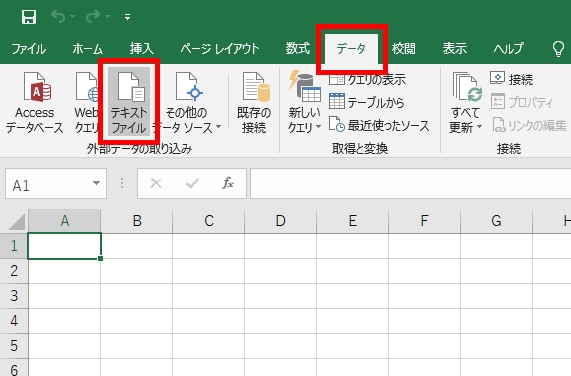Viewport: 571px width, 376px height.
Task: Open the Undo history dropdown arrow
Action: click(72, 17)
